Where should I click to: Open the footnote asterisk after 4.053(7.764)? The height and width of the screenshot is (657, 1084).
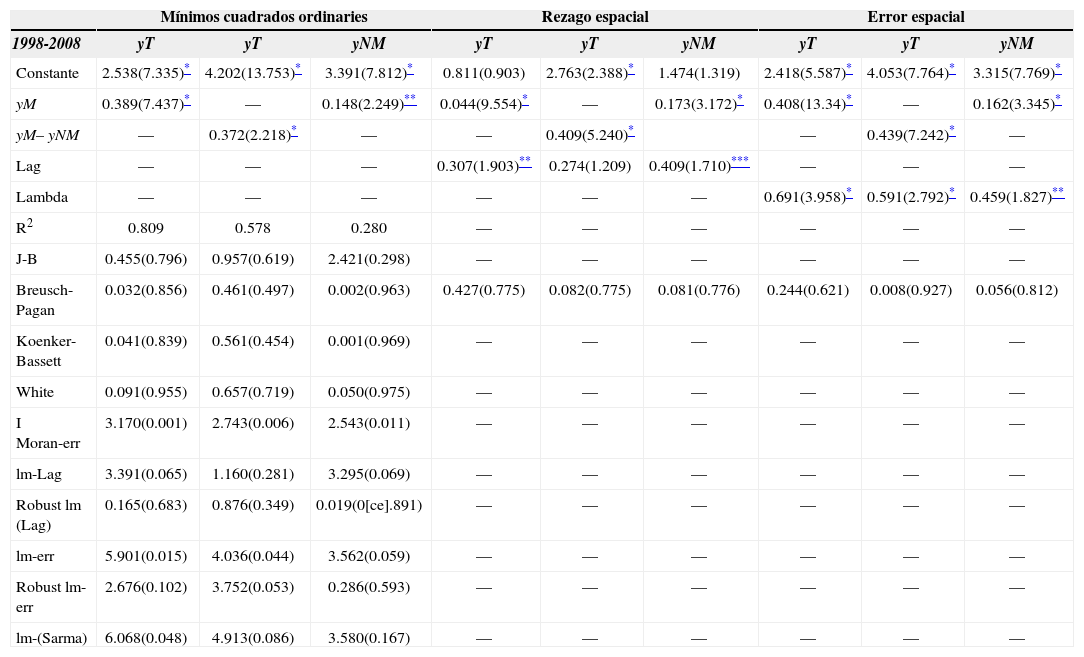coord(952,69)
